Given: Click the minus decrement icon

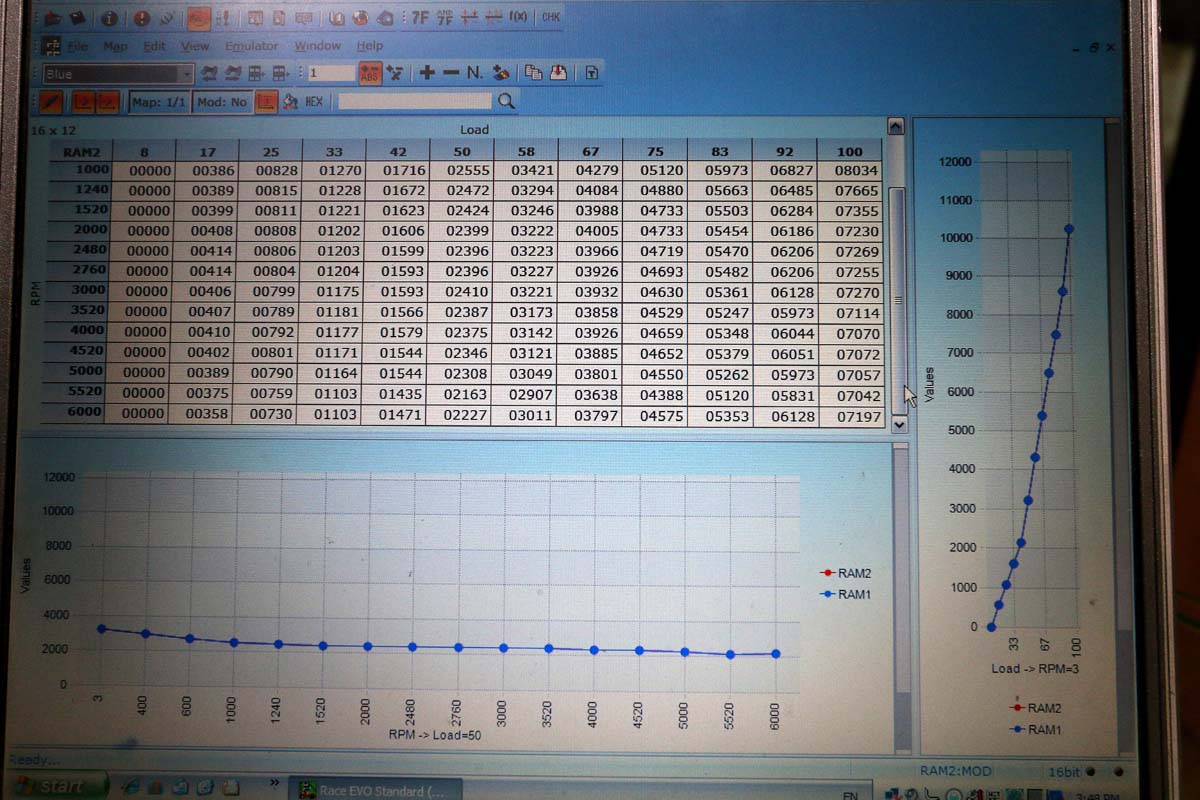Looking at the screenshot, I should (x=450, y=73).
